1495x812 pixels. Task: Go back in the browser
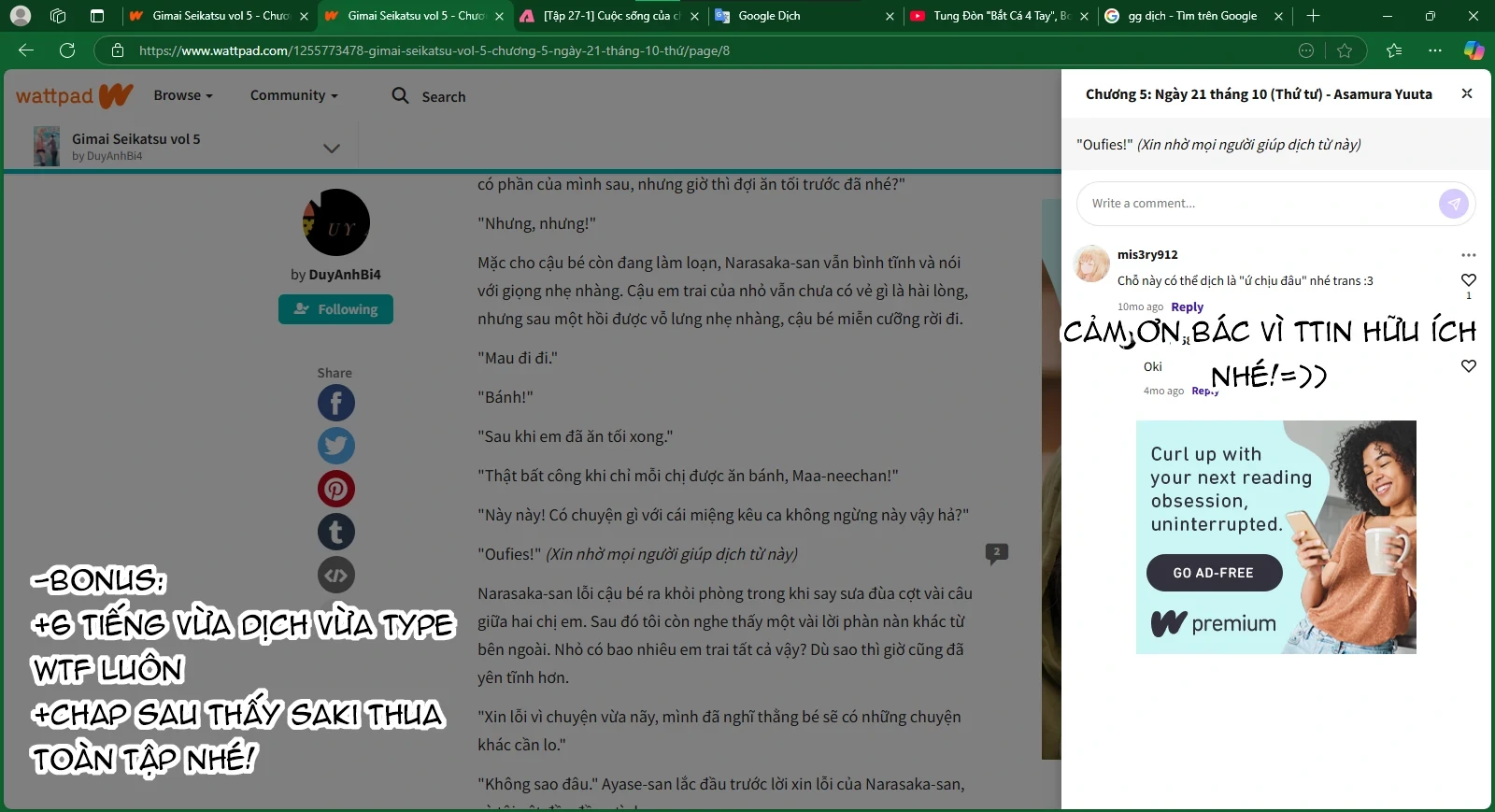(26, 50)
